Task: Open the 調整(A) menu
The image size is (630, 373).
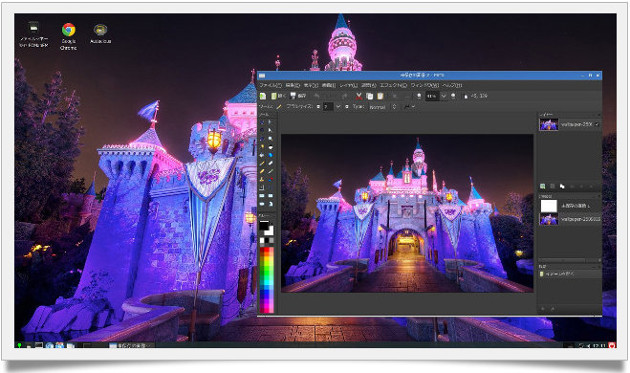Action: 368,85
